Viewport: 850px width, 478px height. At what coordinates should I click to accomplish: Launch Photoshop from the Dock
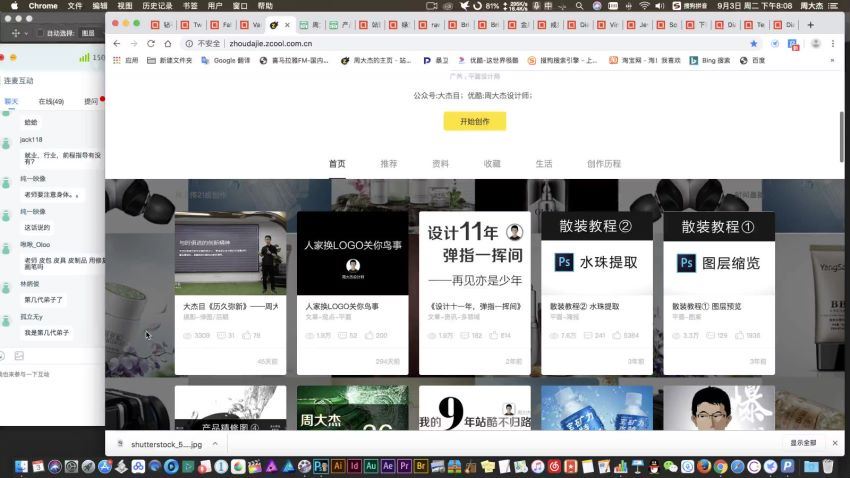[x=320, y=466]
